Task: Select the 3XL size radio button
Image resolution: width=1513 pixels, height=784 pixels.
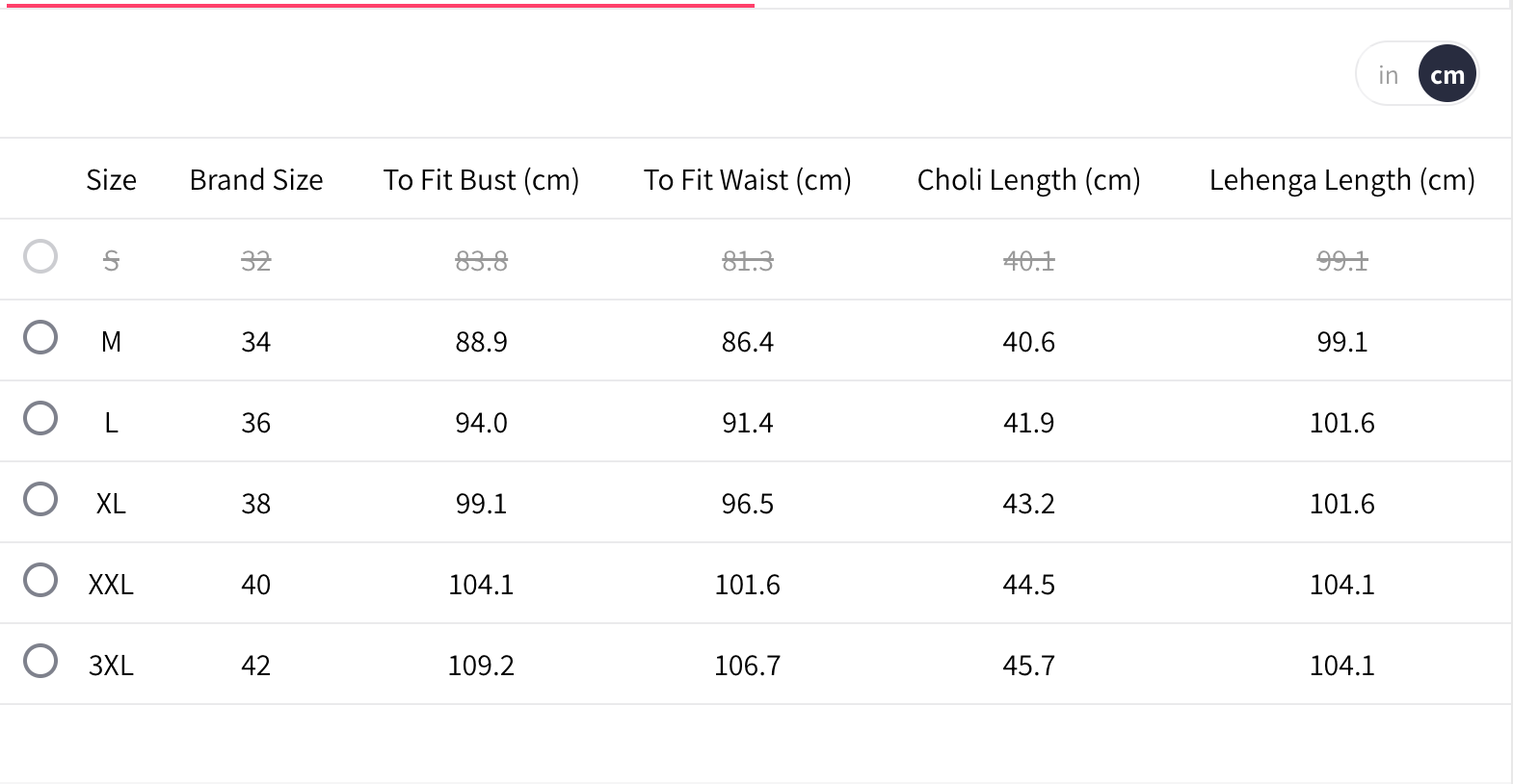Action: pos(40,662)
